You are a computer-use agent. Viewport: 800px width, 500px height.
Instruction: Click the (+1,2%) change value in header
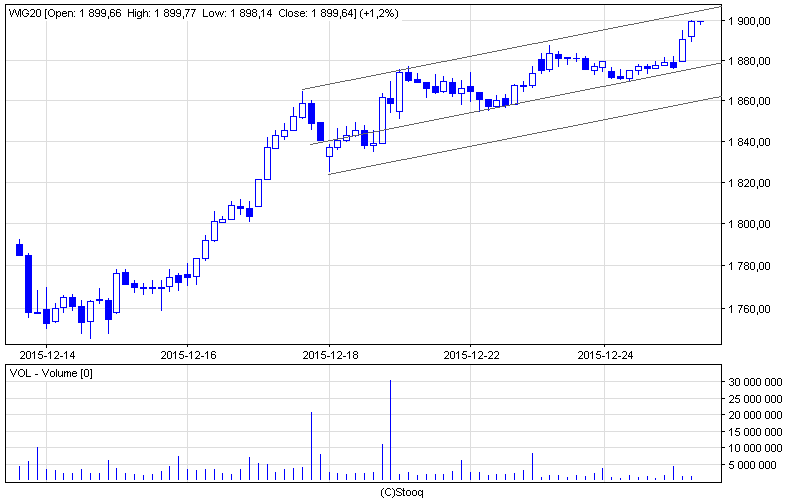point(379,13)
